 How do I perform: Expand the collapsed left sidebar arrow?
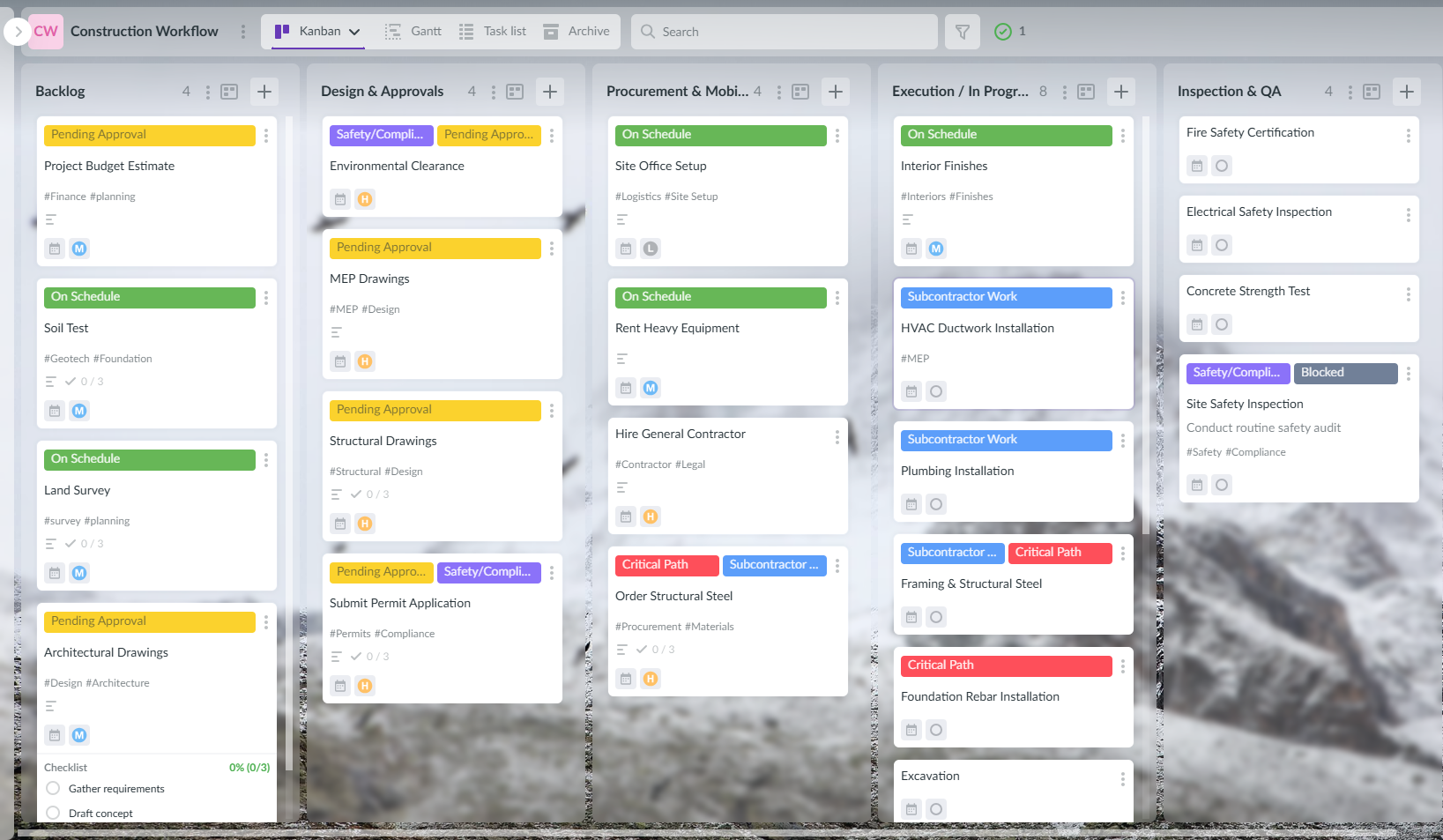(16, 31)
